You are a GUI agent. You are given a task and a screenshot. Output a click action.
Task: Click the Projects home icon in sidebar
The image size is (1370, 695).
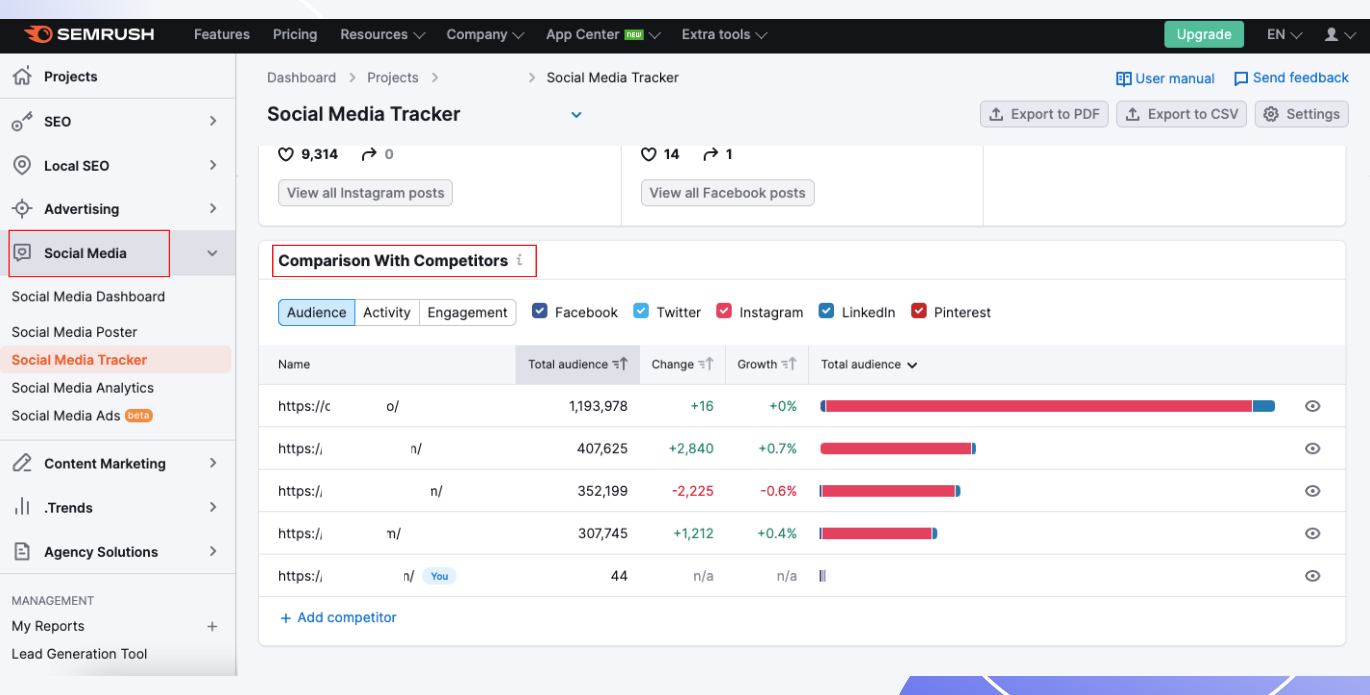(x=22, y=76)
